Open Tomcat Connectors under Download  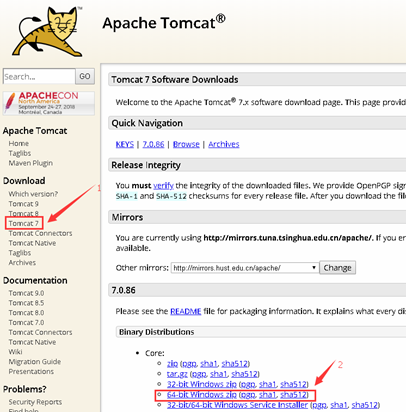click(x=40, y=233)
